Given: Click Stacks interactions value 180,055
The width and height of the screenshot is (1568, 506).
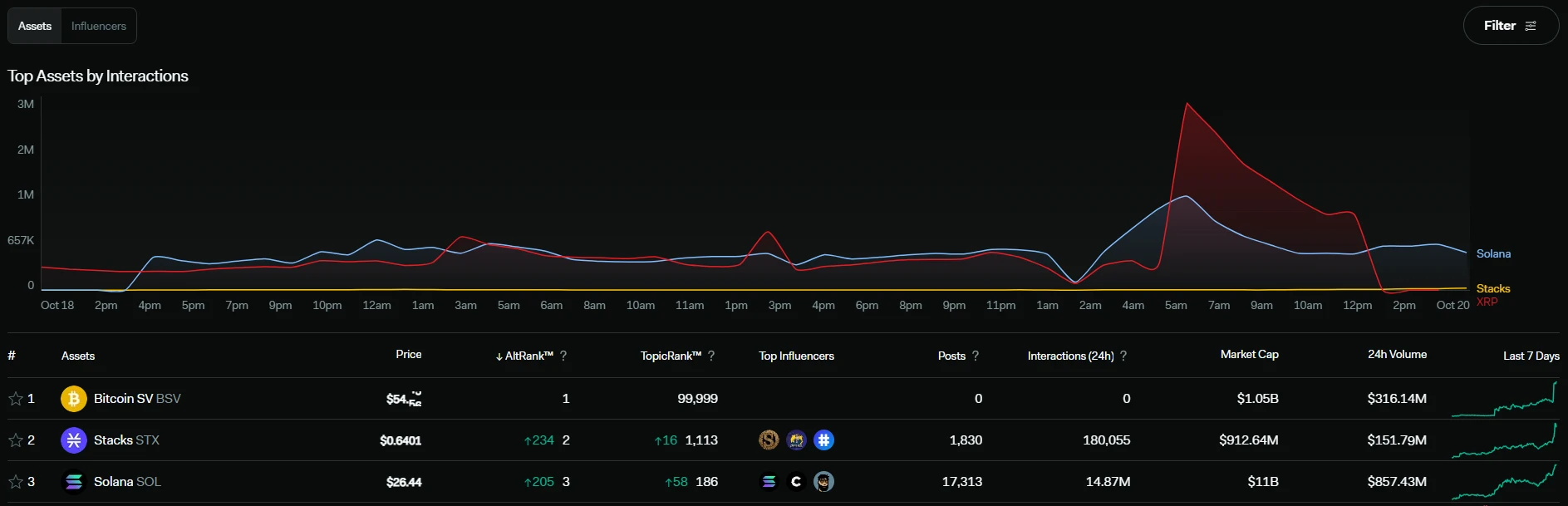Looking at the screenshot, I should click(x=1106, y=440).
